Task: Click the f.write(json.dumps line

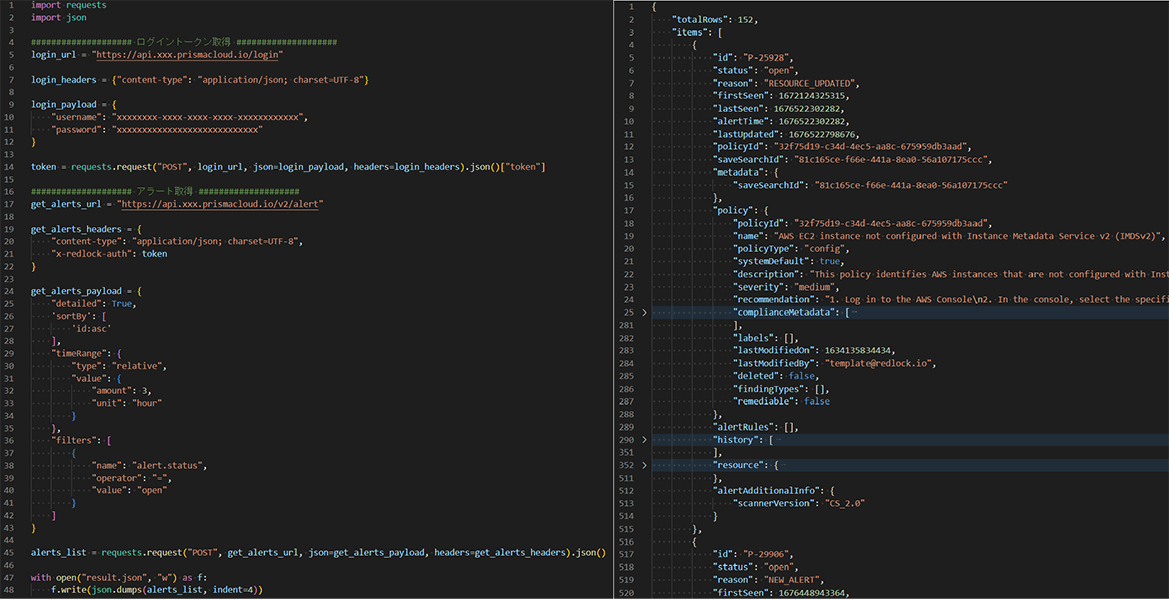Action: click(157, 590)
